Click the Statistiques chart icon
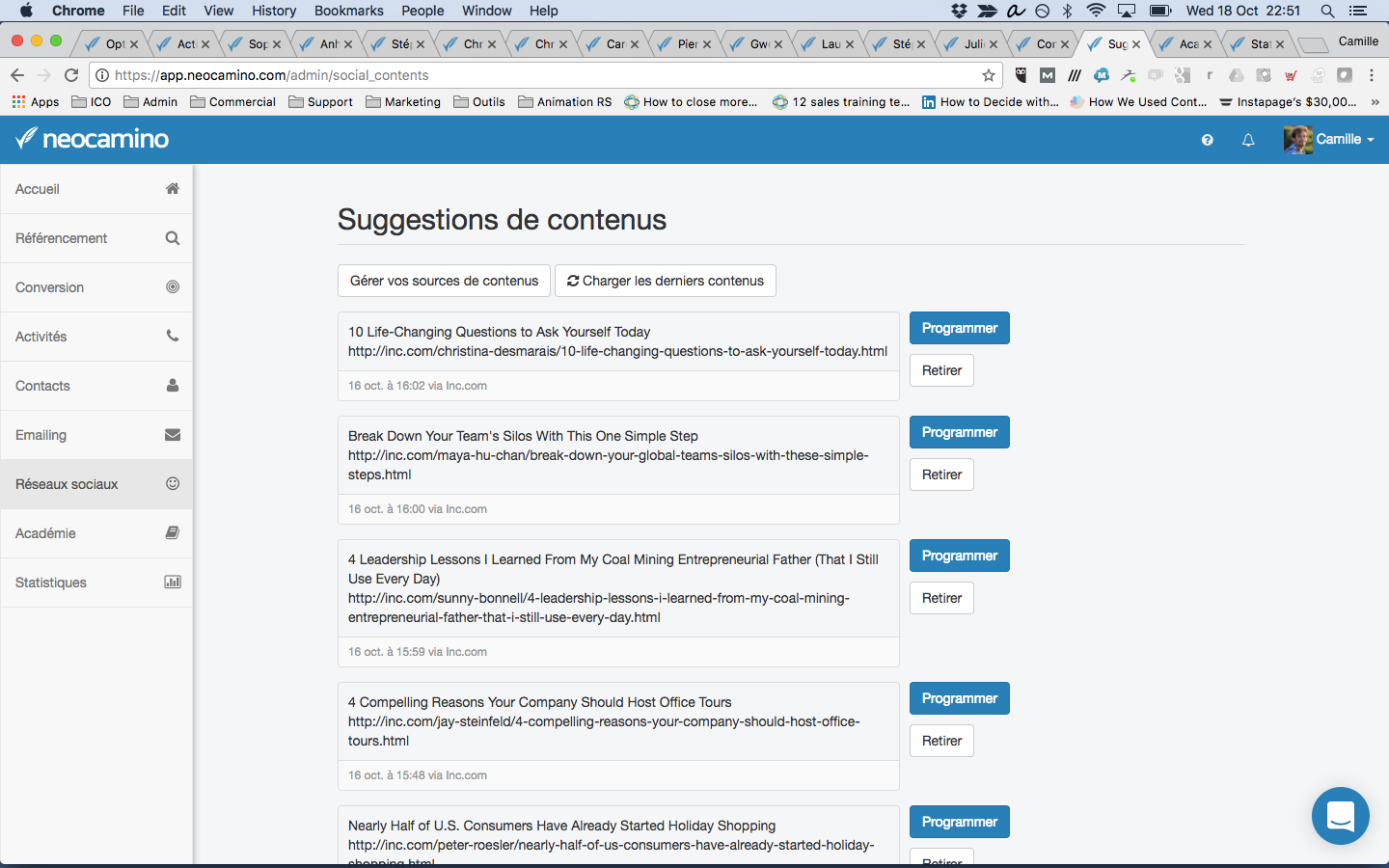This screenshot has width=1389, height=868. tap(173, 582)
